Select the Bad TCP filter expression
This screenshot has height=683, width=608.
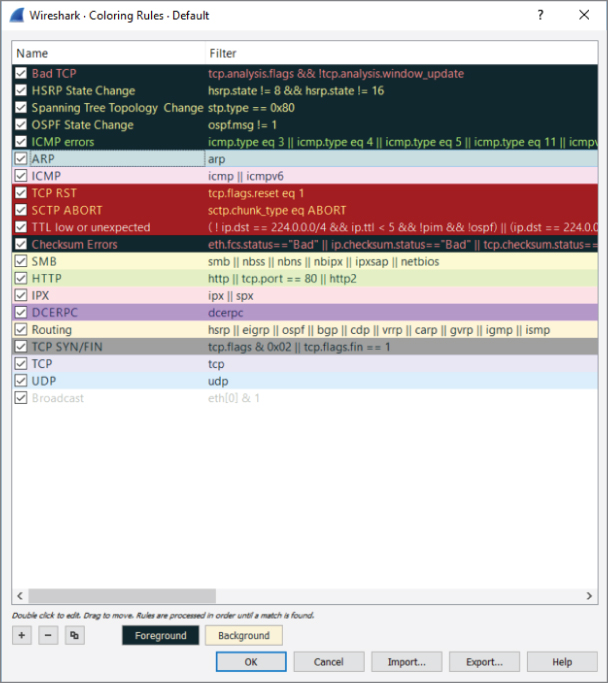pos(336,74)
